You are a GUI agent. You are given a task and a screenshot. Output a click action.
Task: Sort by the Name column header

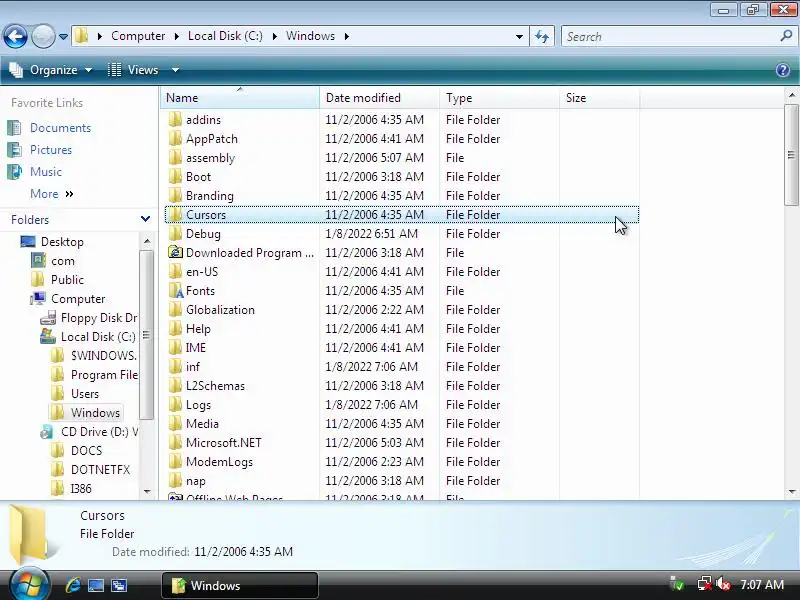pyautogui.click(x=240, y=97)
